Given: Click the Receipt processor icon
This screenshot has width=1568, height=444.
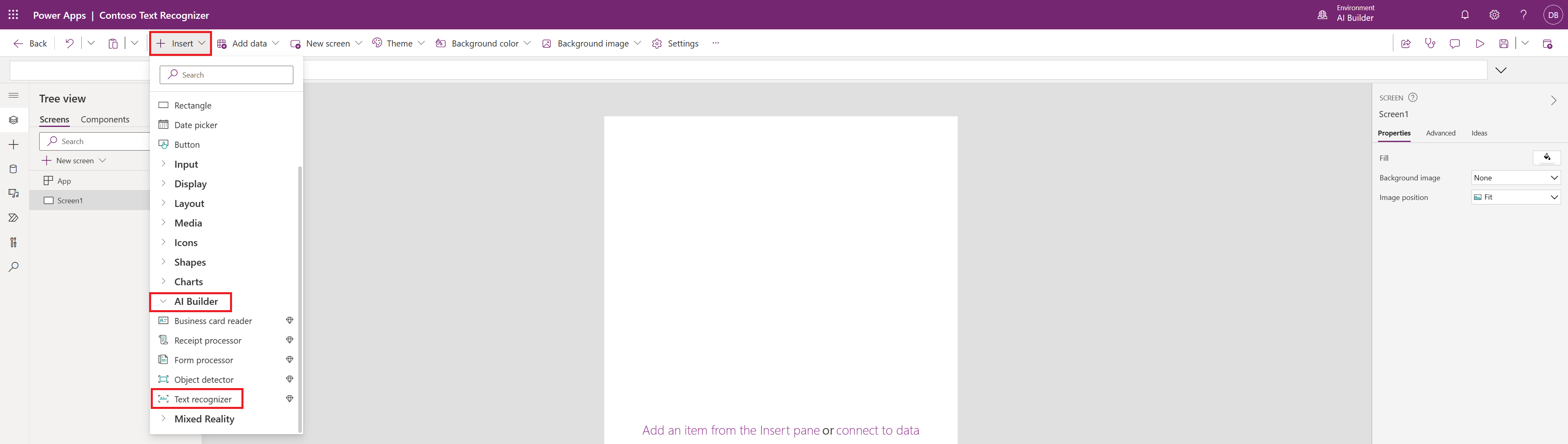Looking at the screenshot, I should tap(163, 340).
